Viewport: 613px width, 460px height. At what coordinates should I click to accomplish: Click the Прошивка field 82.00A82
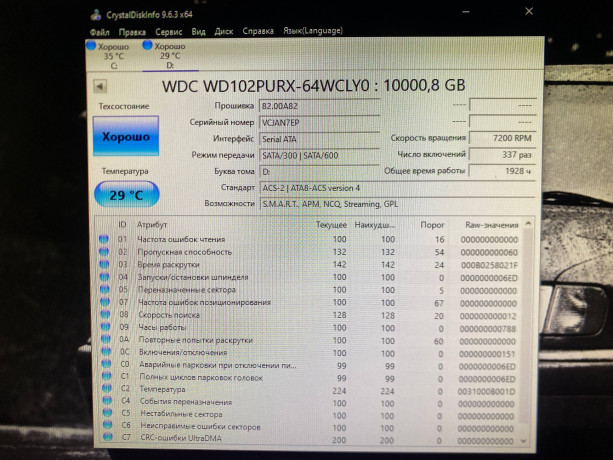coord(319,106)
